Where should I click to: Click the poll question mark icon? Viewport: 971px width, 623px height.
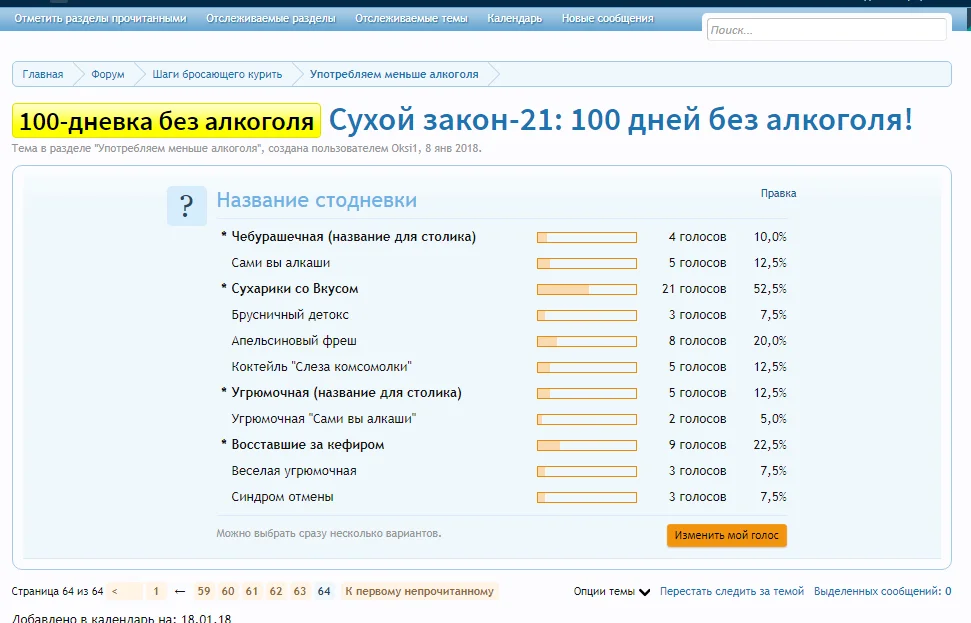pyautogui.click(x=186, y=206)
